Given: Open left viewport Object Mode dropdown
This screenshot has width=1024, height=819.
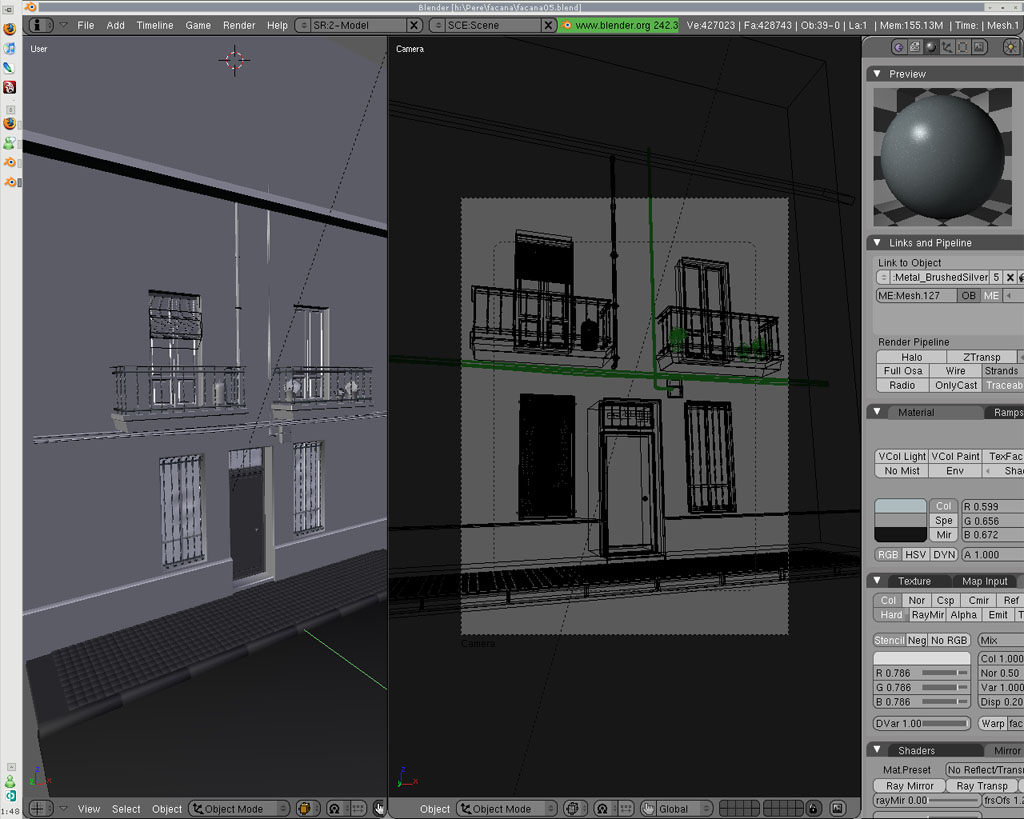Looking at the screenshot, I should (x=239, y=809).
